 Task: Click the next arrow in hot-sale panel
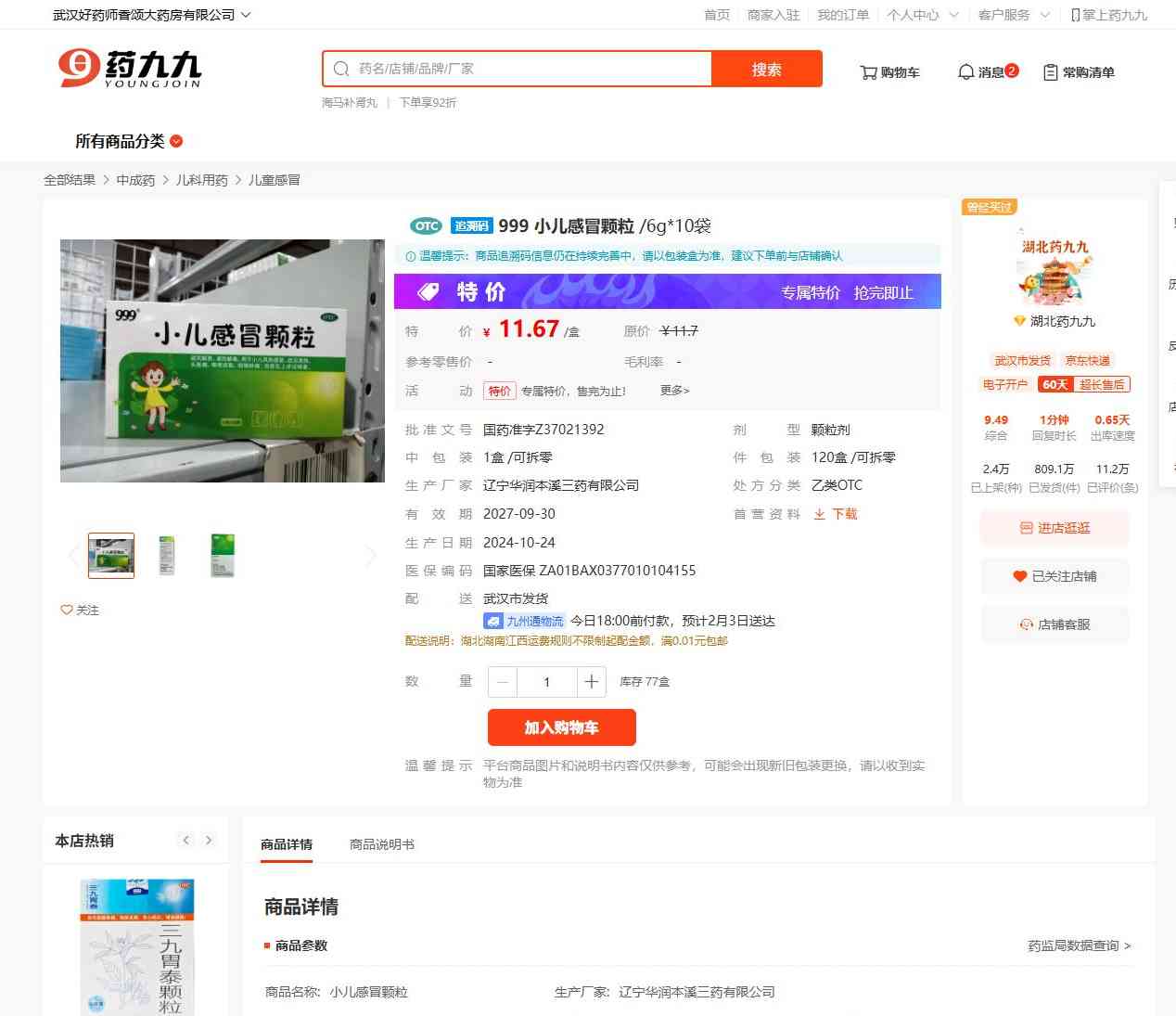[x=209, y=841]
